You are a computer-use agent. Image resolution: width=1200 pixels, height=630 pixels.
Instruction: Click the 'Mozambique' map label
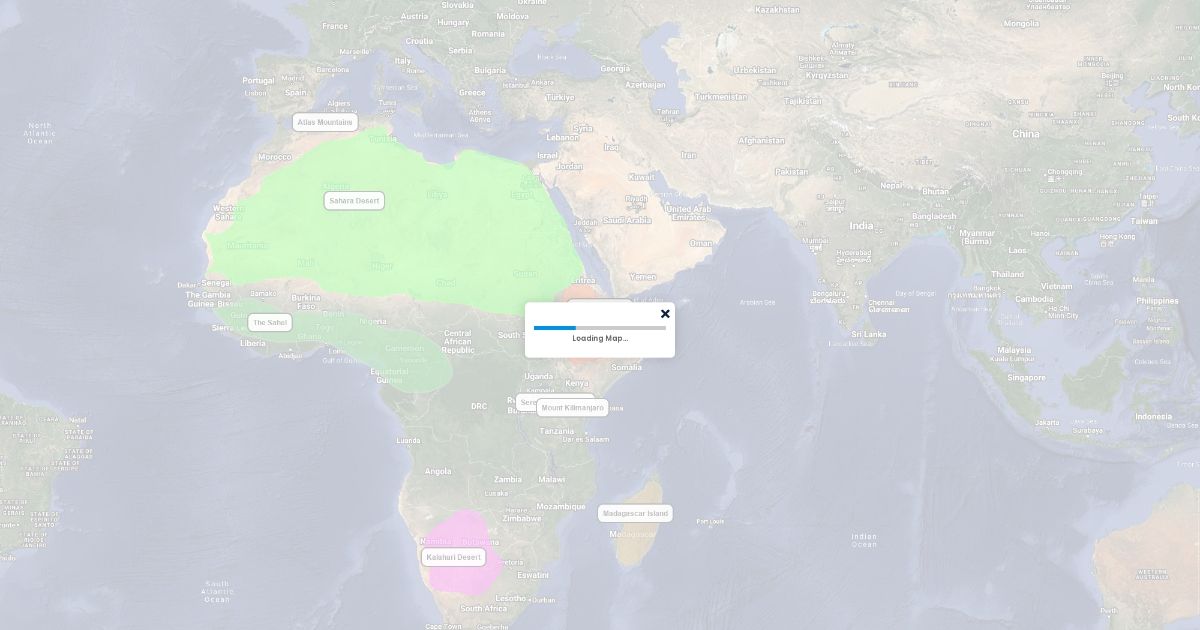(561, 506)
